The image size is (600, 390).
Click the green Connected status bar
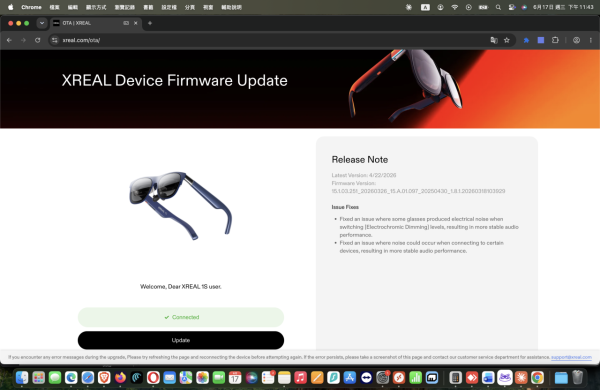181,317
